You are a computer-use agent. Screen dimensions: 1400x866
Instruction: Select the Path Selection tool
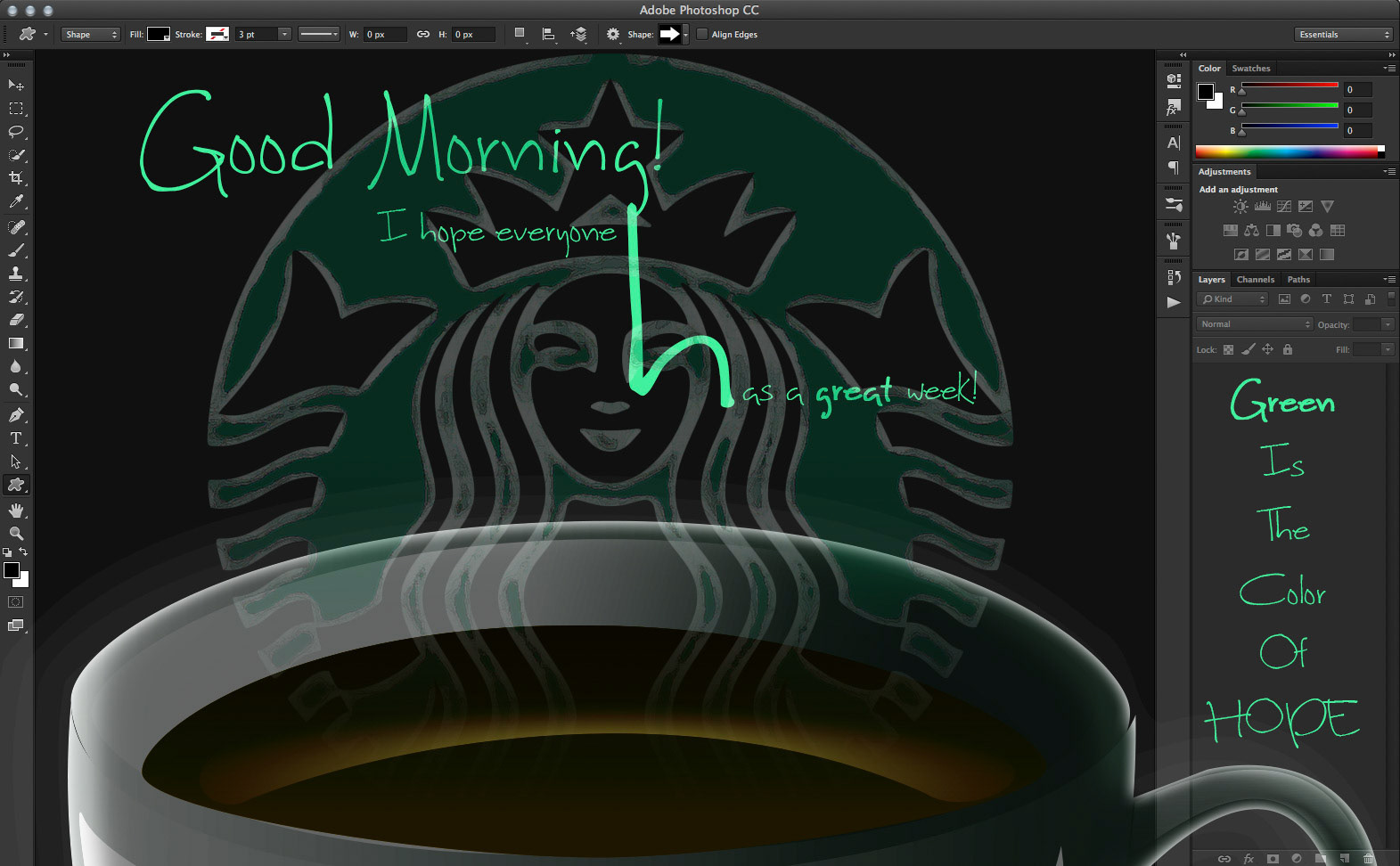click(x=16, y=462)
